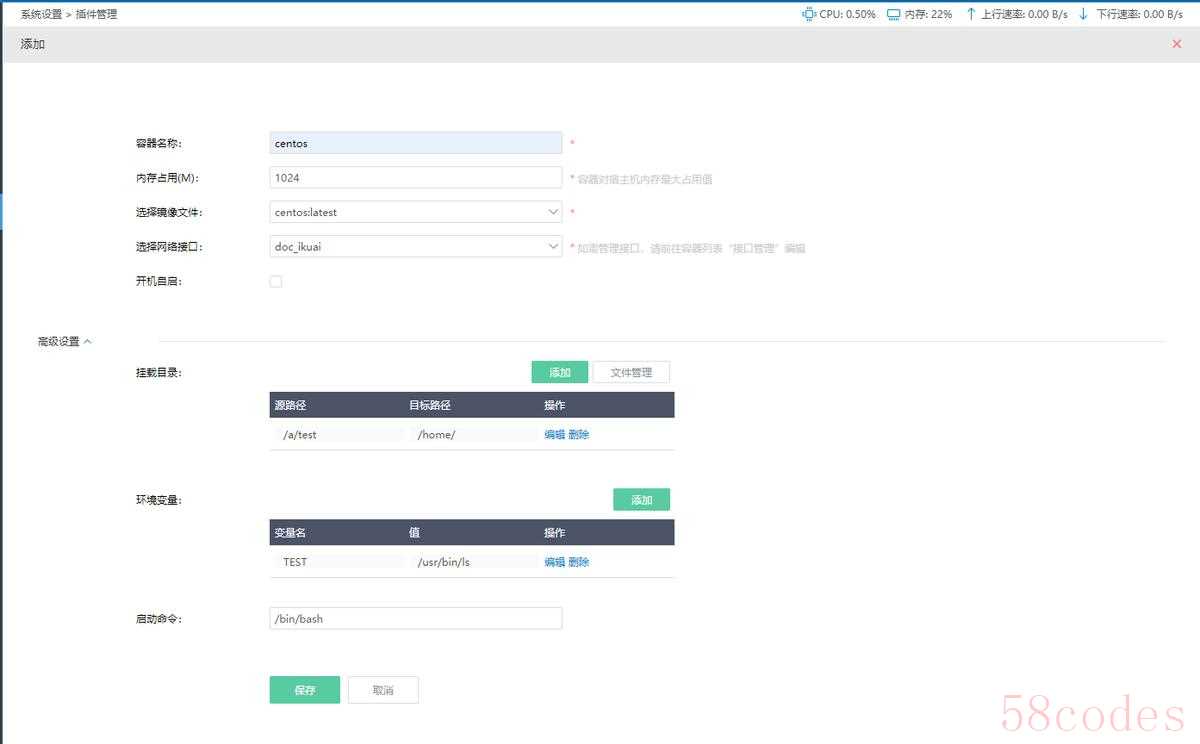Delete the /a/test mount row
Viewport: 1200px width, 744px height.
pyautogui.click(x=579, y=435)
